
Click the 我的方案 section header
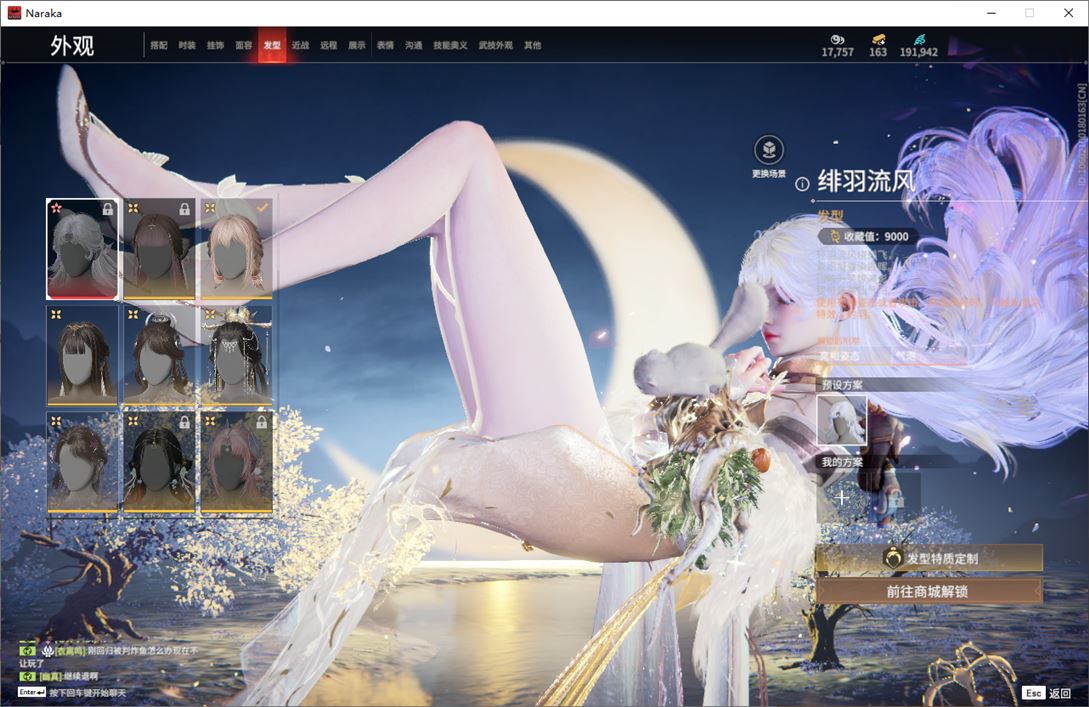(x=842, y=462)
